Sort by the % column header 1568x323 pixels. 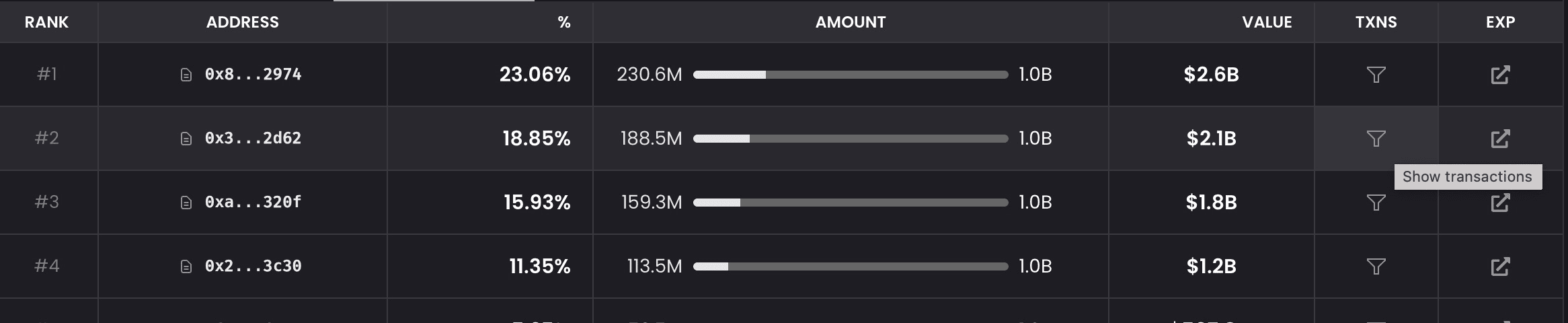click(x=564, y=22)
